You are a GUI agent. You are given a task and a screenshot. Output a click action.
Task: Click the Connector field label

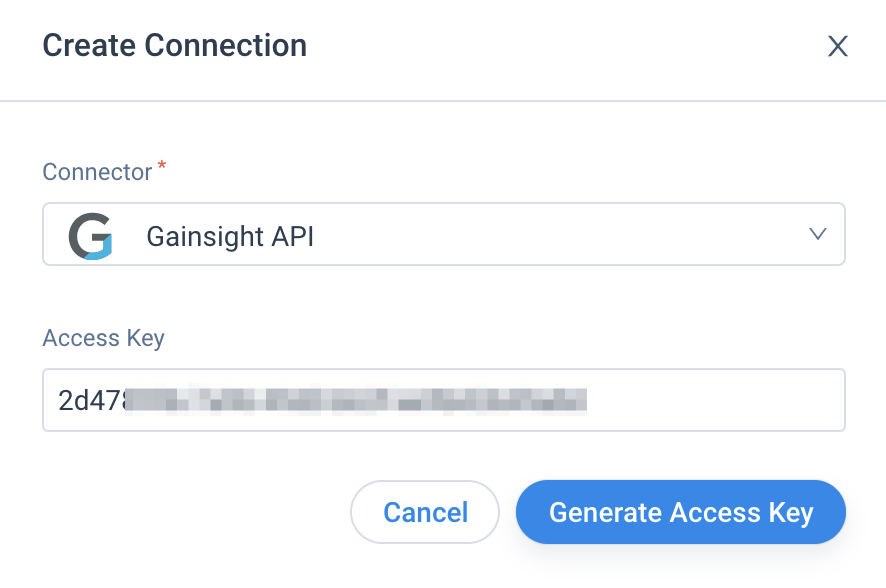[97, 172]
